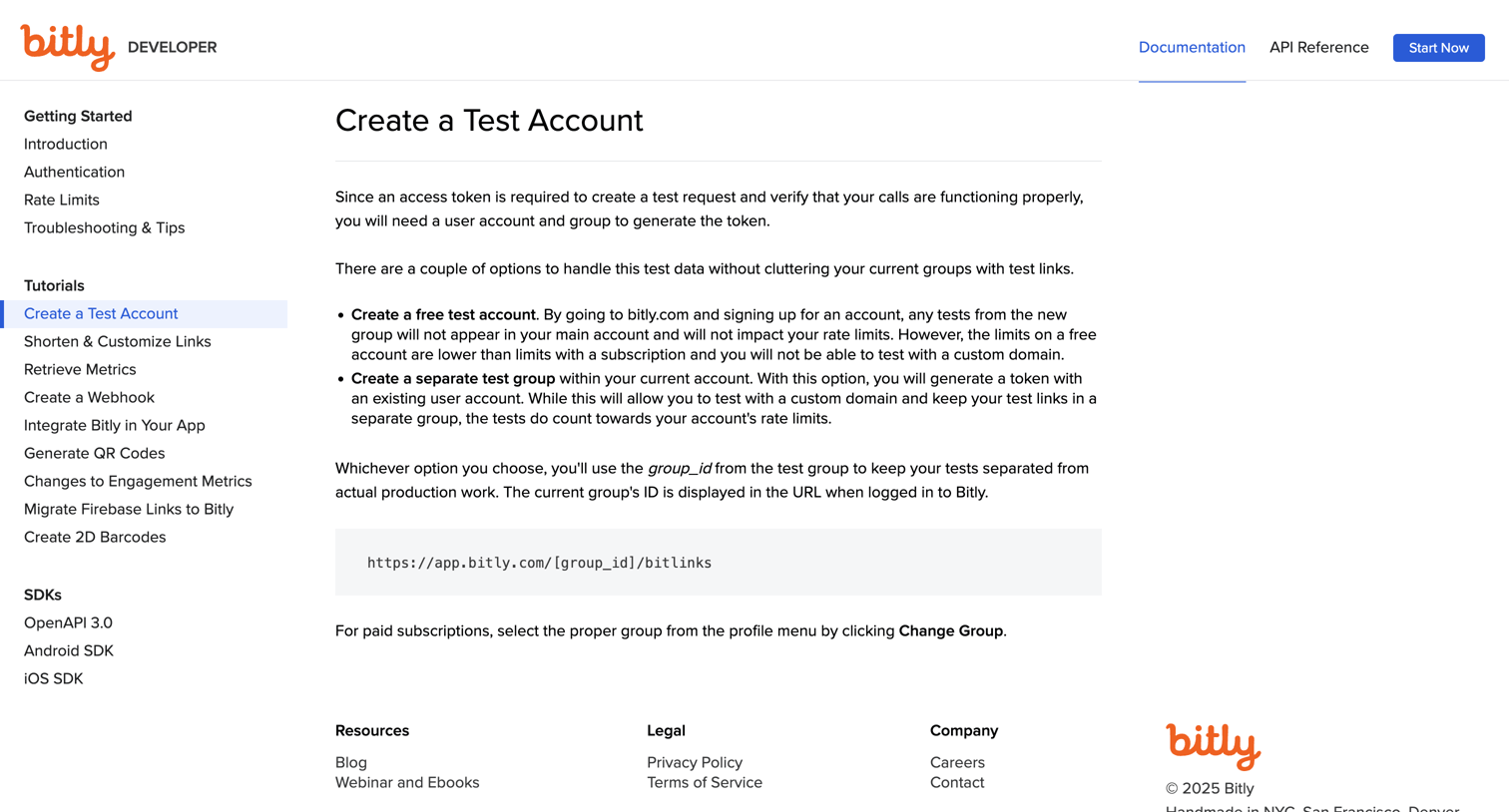Open the Create a Webhook tutorial
Screen dimensions: 1509x812
[x=89, y=397]
